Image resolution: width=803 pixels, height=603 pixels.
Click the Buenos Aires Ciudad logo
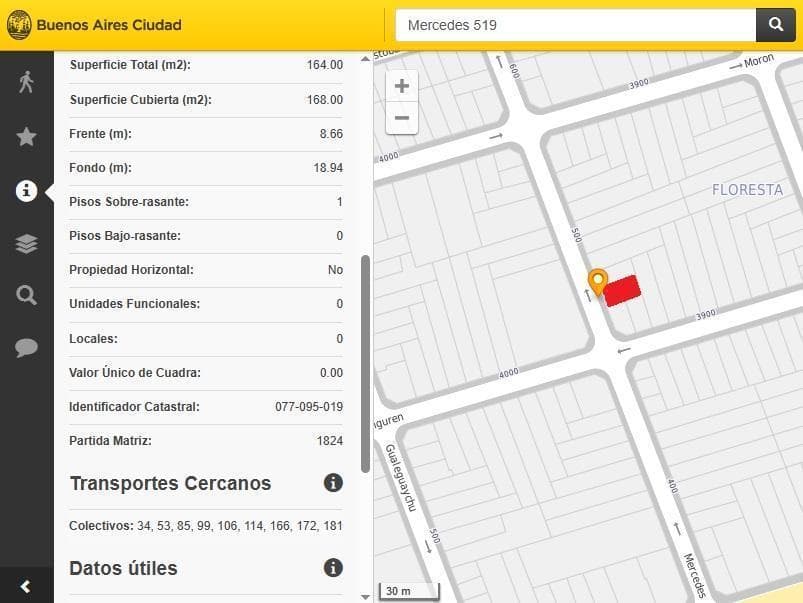pos(94,25)
